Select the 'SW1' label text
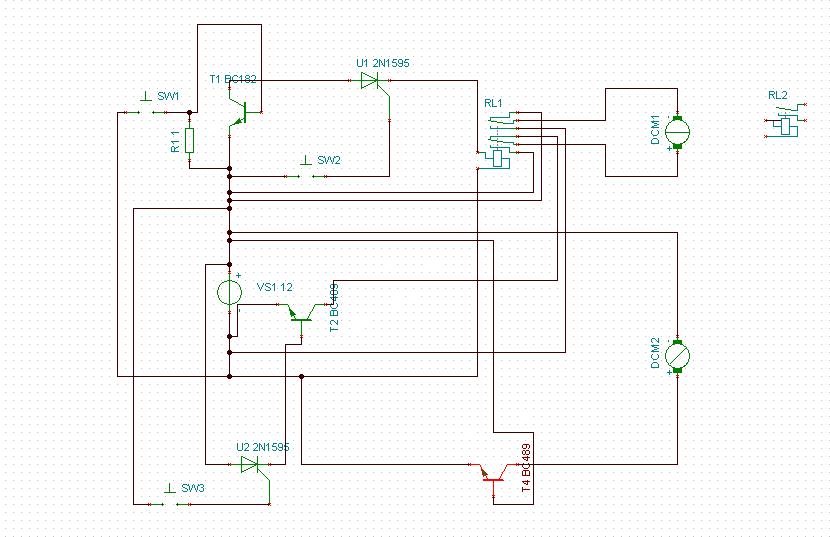This screenshot has width=830, height=537. pyautogui.click(x=168, y=96)
